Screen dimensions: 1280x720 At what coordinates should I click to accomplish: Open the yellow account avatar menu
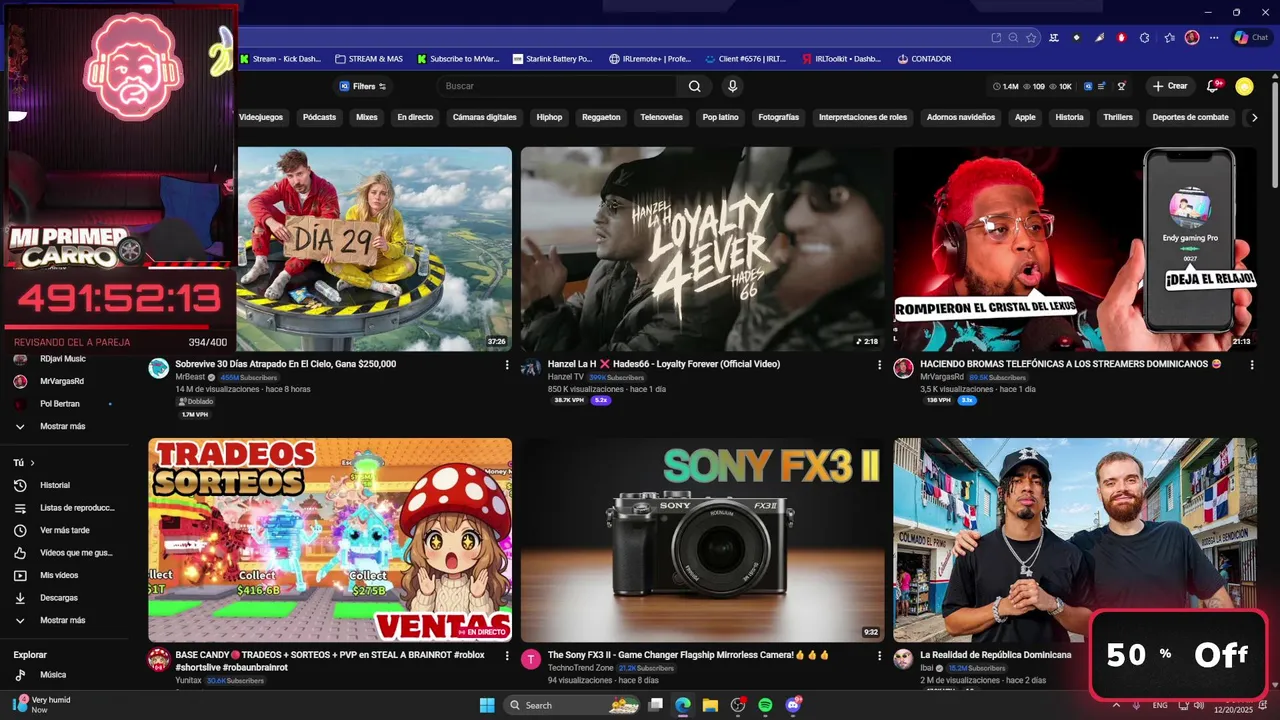click(x=1244, y=86)
